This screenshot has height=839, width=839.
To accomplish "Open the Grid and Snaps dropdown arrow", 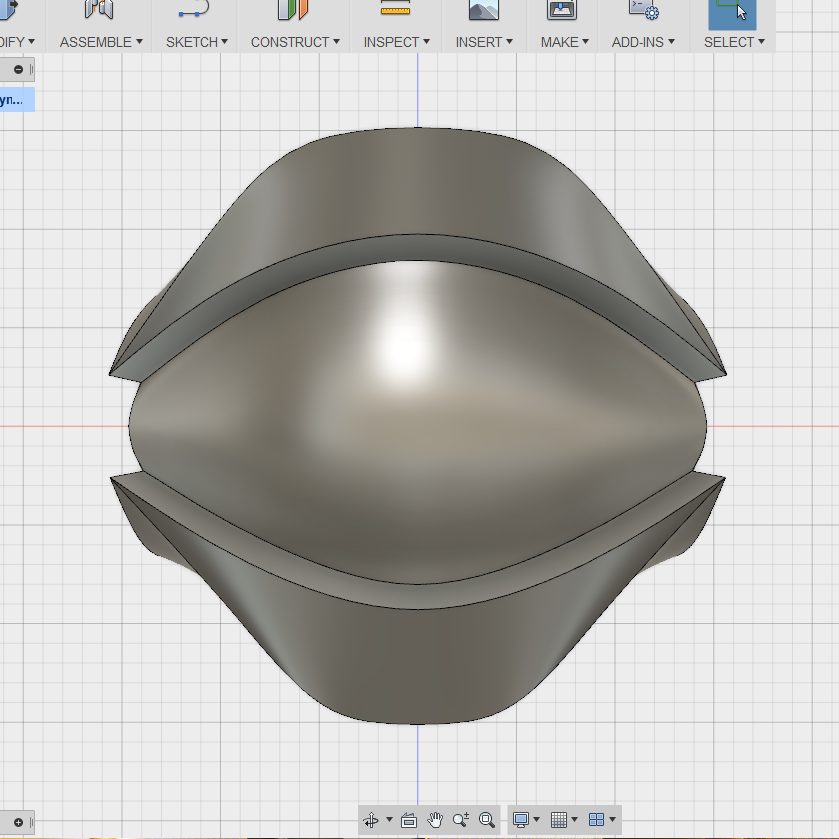I will pyautogui.click(x=574, y=820).
